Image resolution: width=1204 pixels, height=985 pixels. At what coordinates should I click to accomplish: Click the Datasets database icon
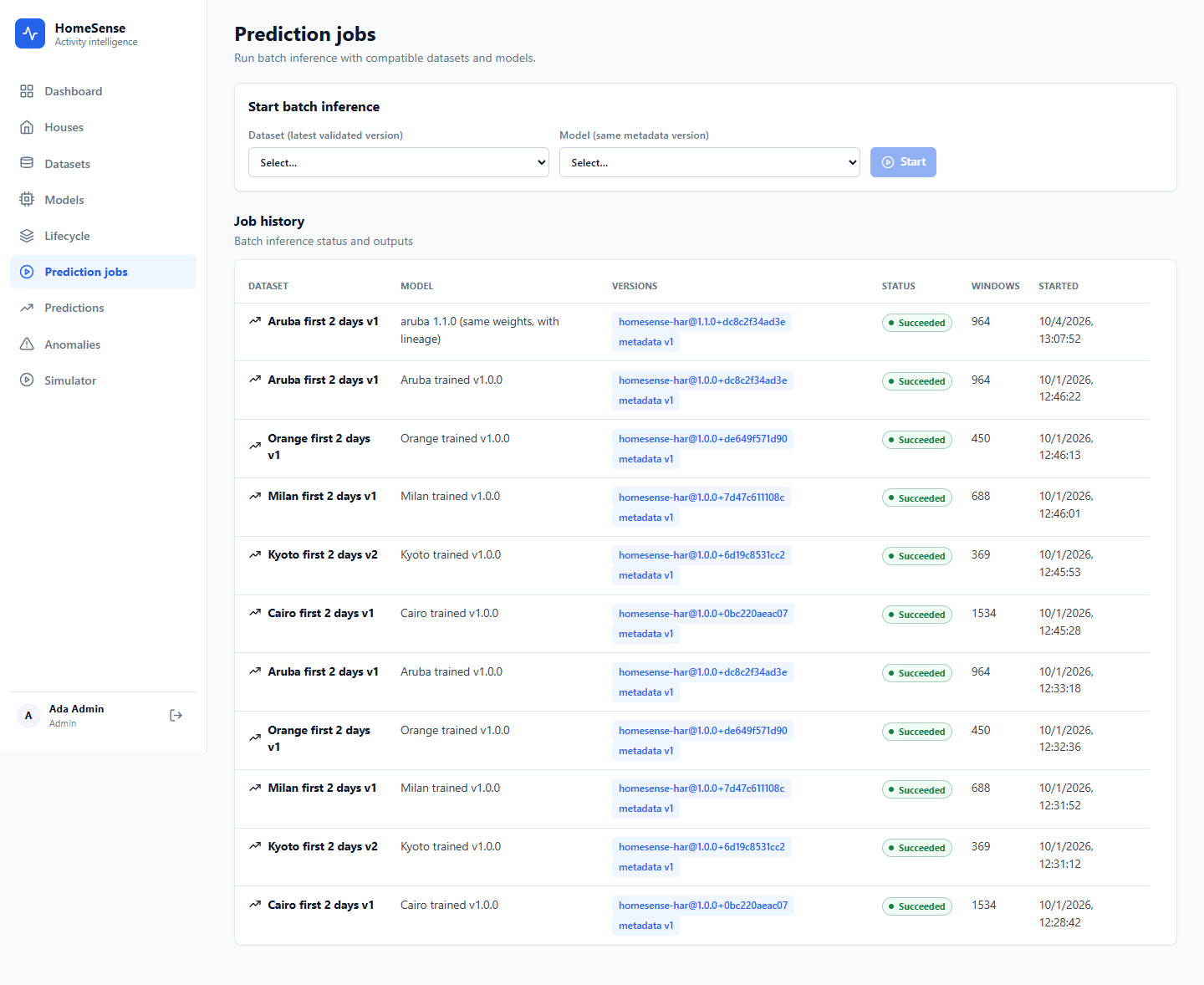click(27, 163)
